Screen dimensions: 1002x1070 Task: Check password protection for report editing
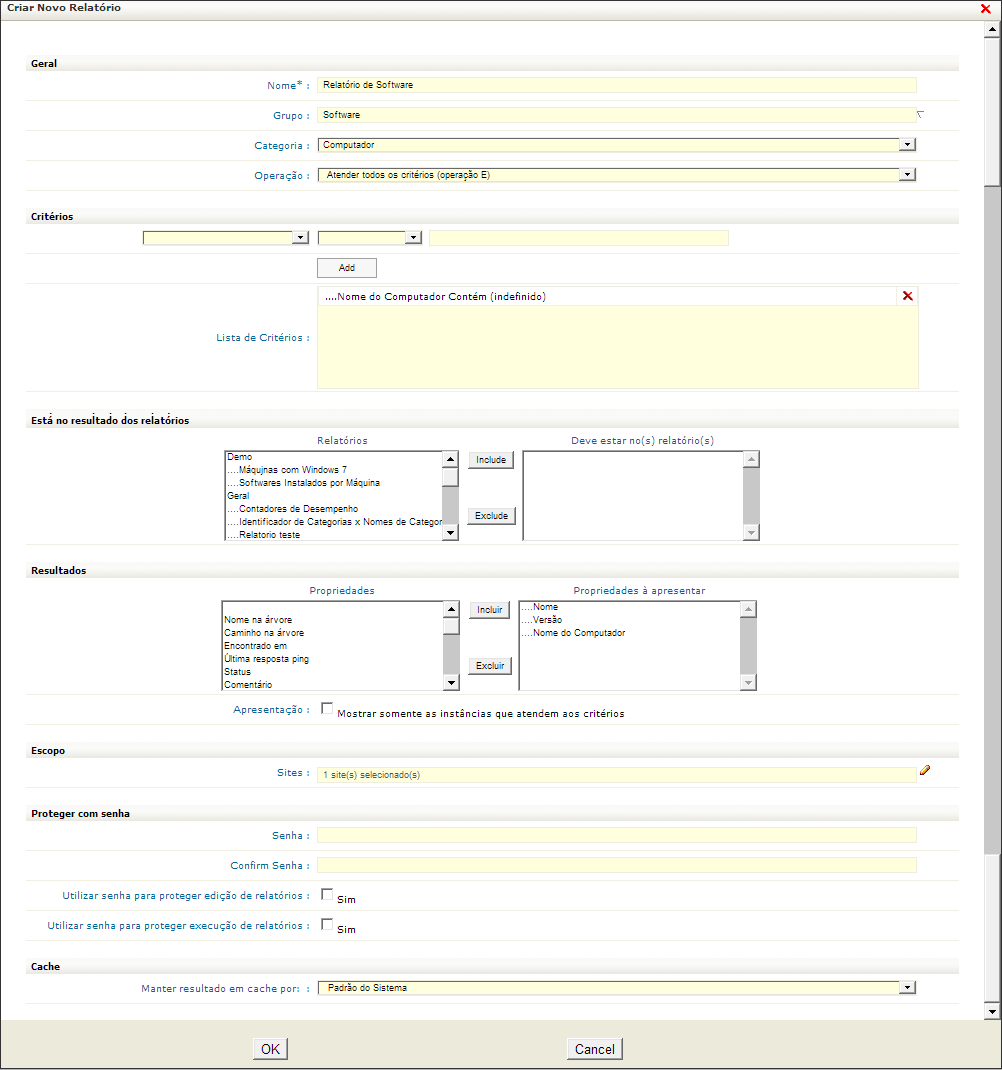[327, 894]
